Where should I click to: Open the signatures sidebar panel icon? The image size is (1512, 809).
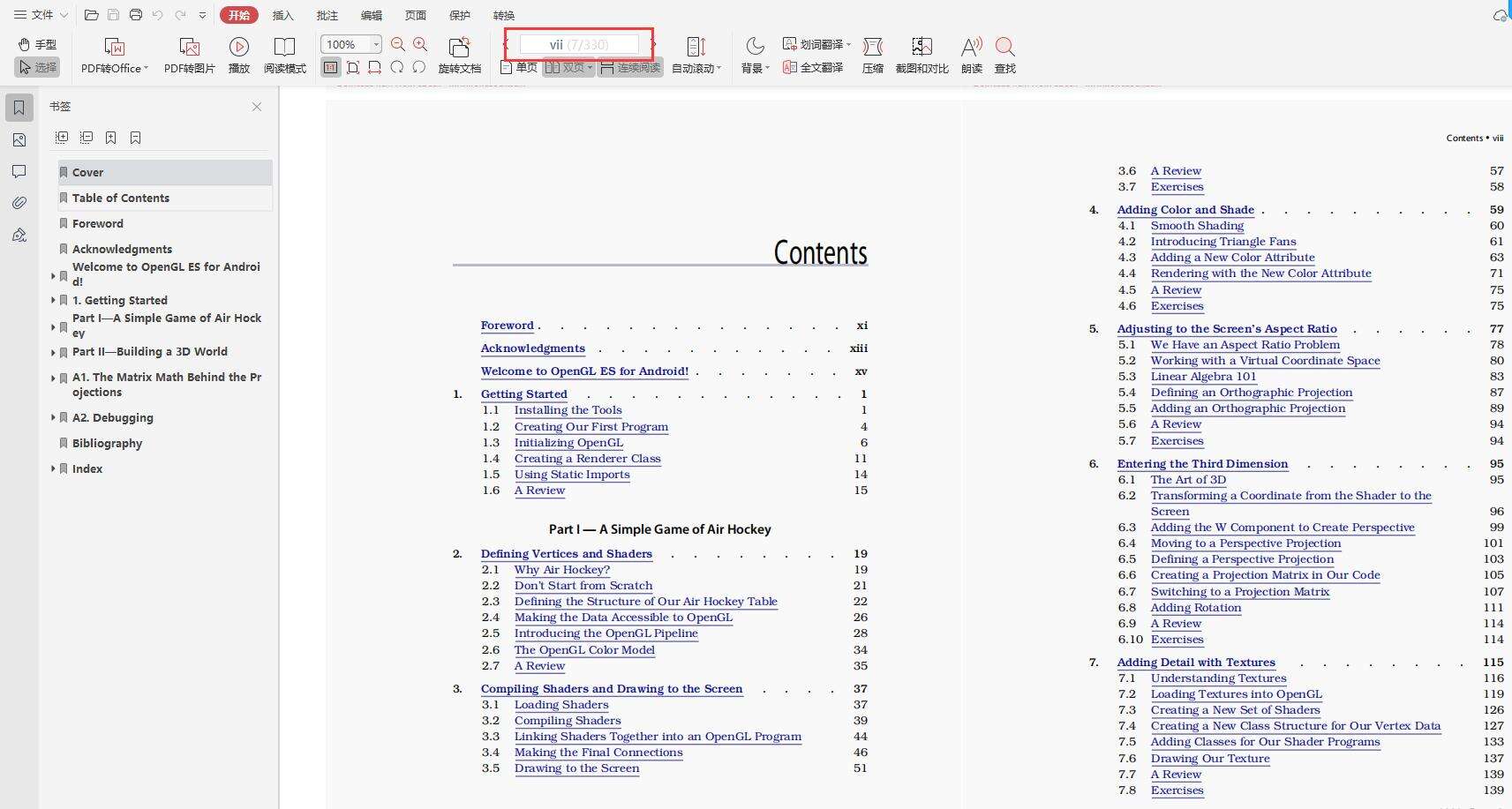coord(19,235)
